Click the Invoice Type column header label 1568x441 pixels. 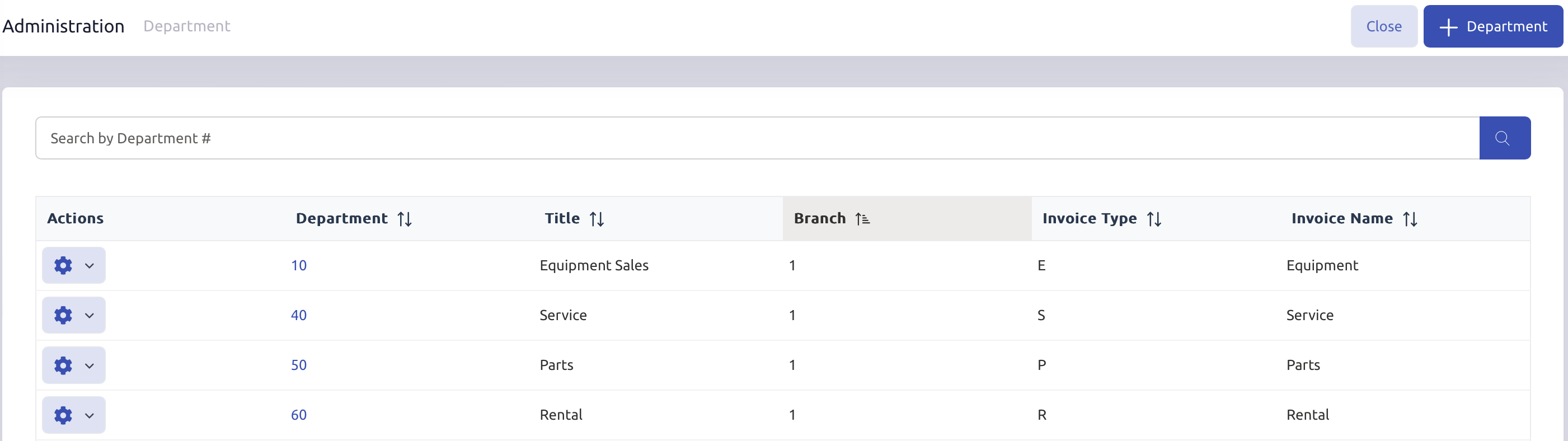1090,219
